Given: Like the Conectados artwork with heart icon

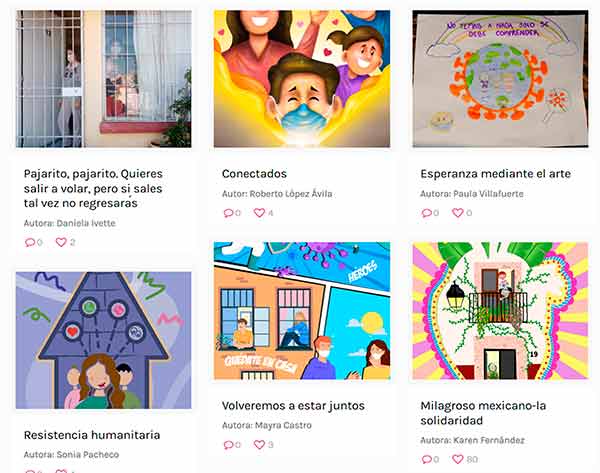Looking at the screenshot, I should pyautogui.click(x=259, y=213).
